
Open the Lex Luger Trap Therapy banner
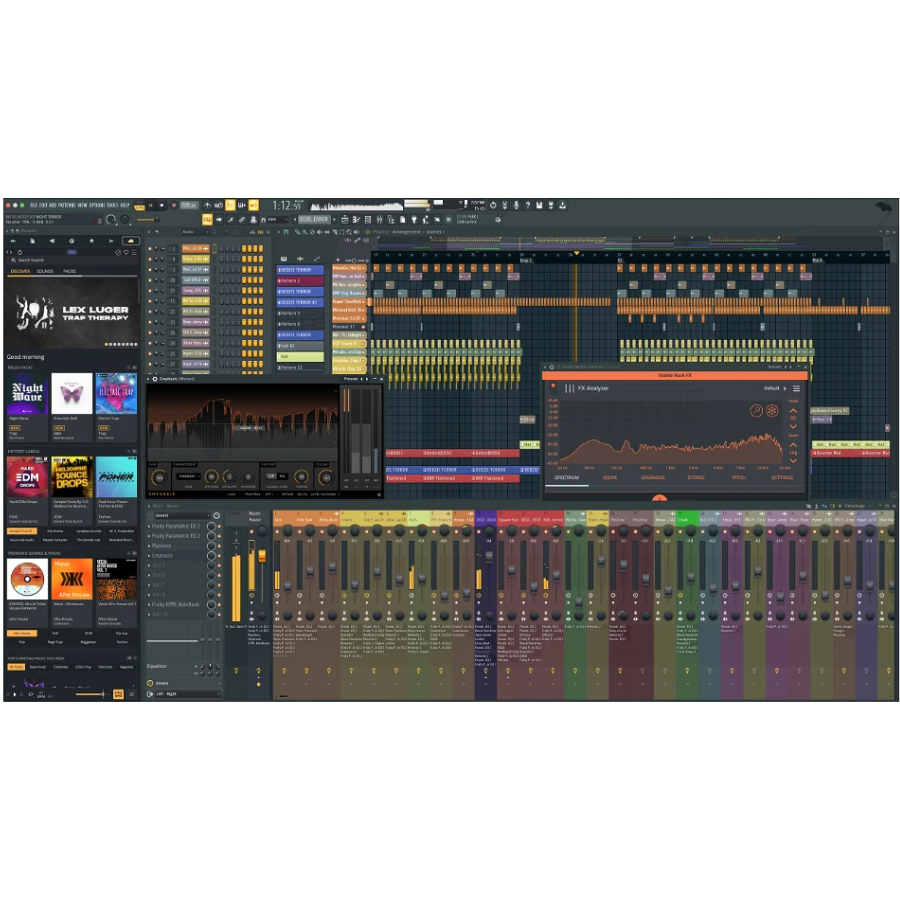pos(72,313)
